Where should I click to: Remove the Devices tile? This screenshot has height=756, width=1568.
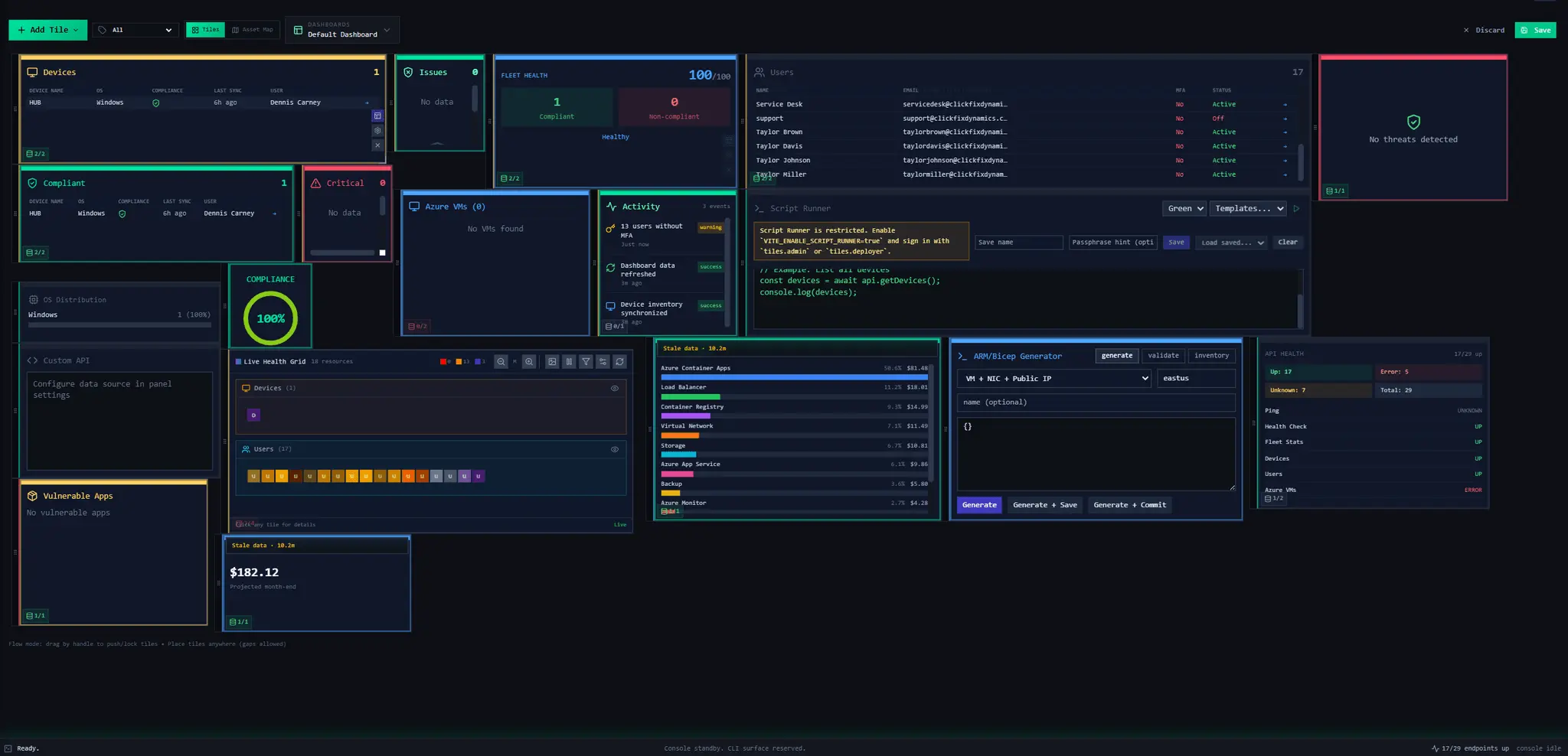click(x=377, y=145)
